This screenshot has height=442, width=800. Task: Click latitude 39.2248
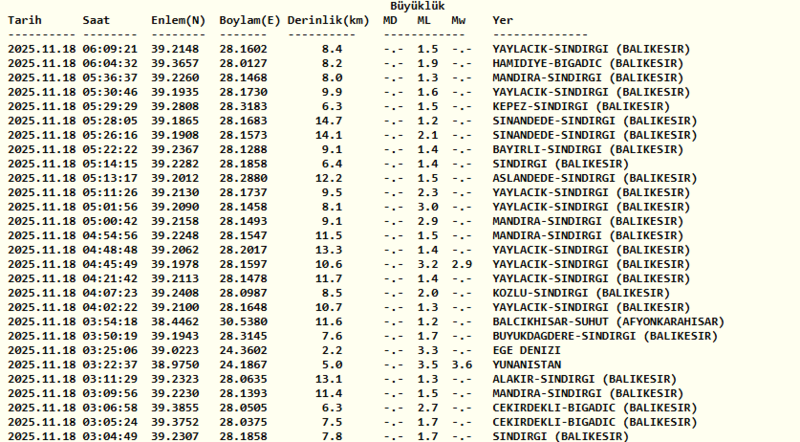[x=175, y=235]
